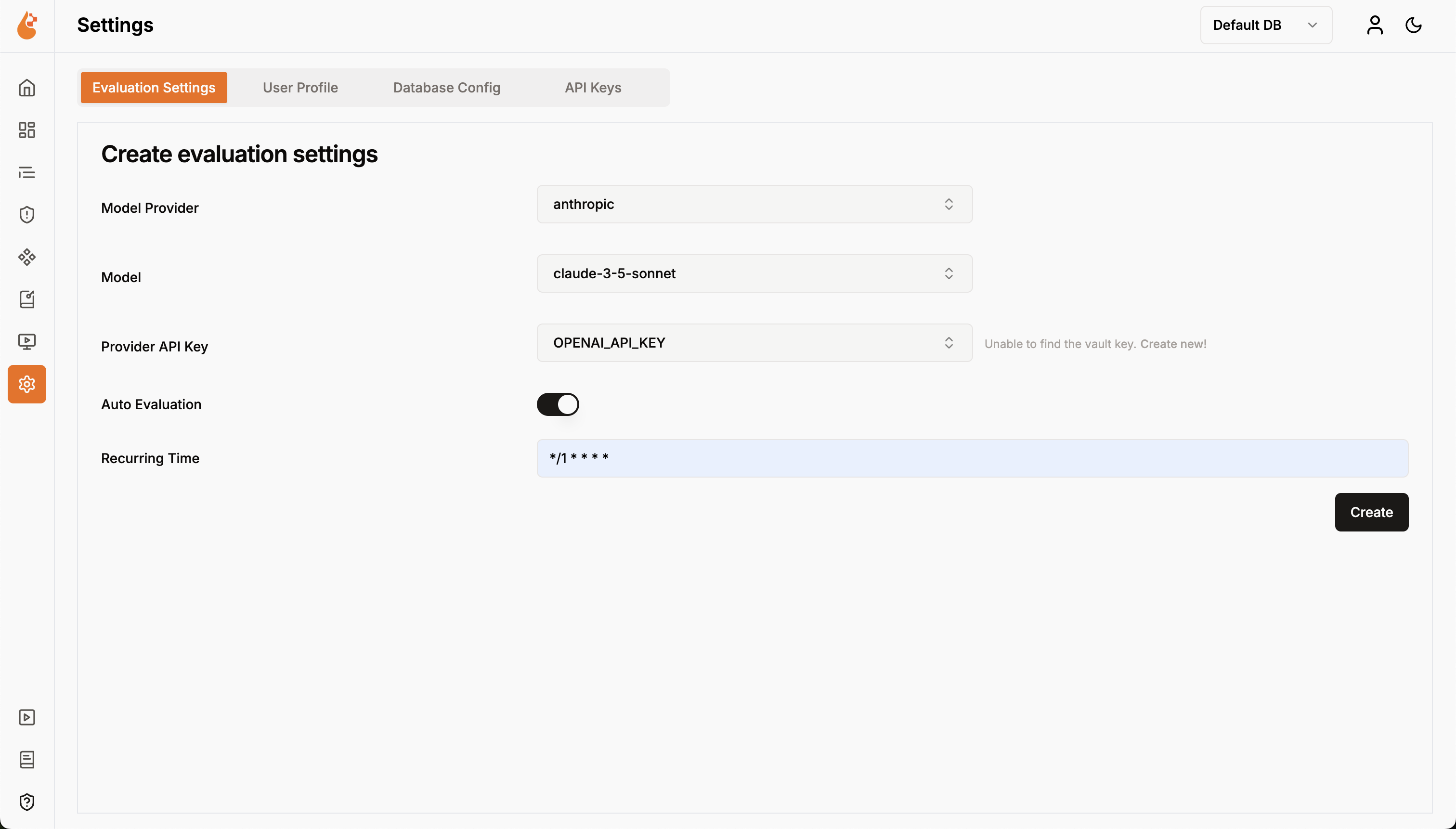The width and height of the screenshot is (1456, 829).
Task: Open the Model Provider dropdown showing anthropic
Action: 754,204
